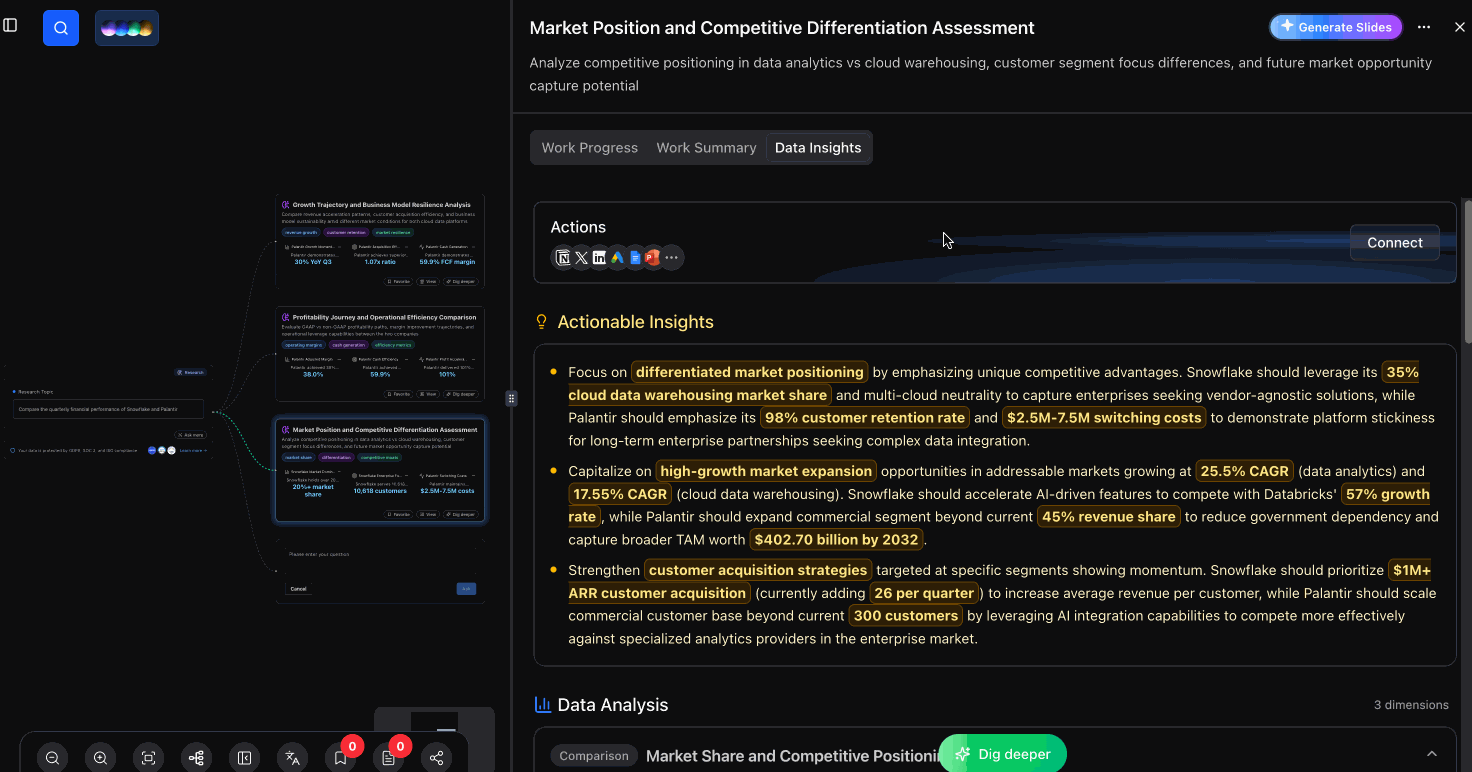Image resolution: width=1472 pixels, height=772 pixels.
Task: Connect the actions integrations
Action: (1394, 243)
